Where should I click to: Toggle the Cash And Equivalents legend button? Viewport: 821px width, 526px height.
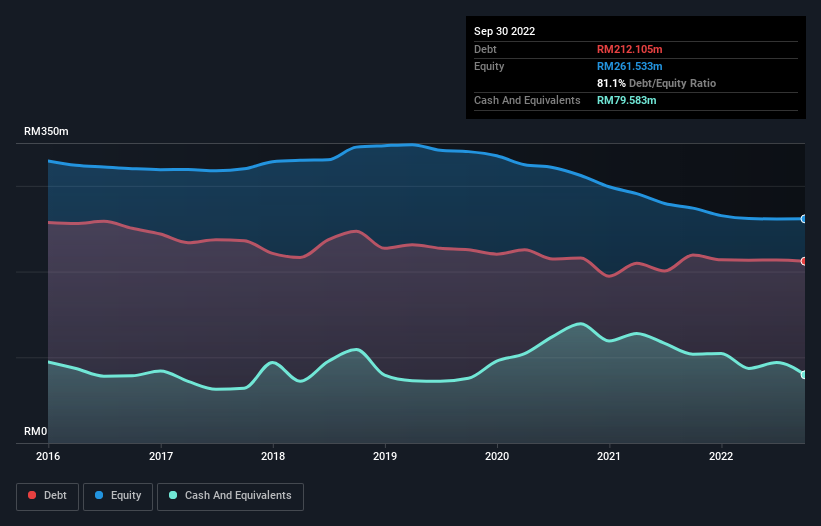point(230,496)
